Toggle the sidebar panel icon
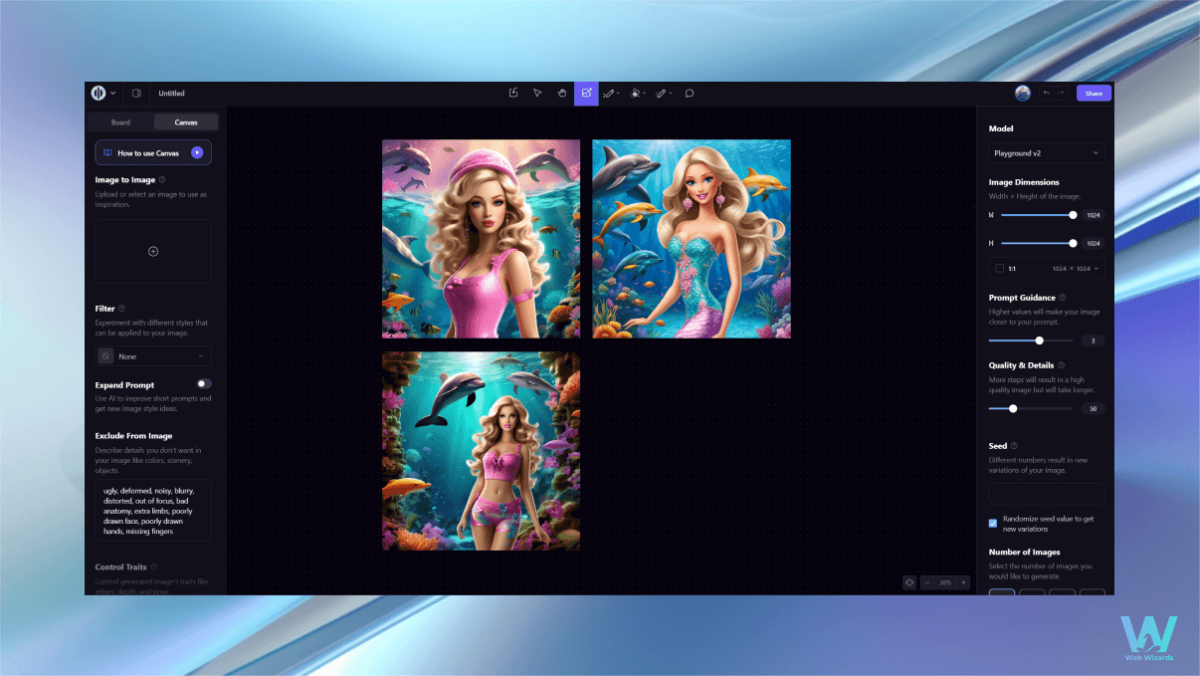 [136, 93]
